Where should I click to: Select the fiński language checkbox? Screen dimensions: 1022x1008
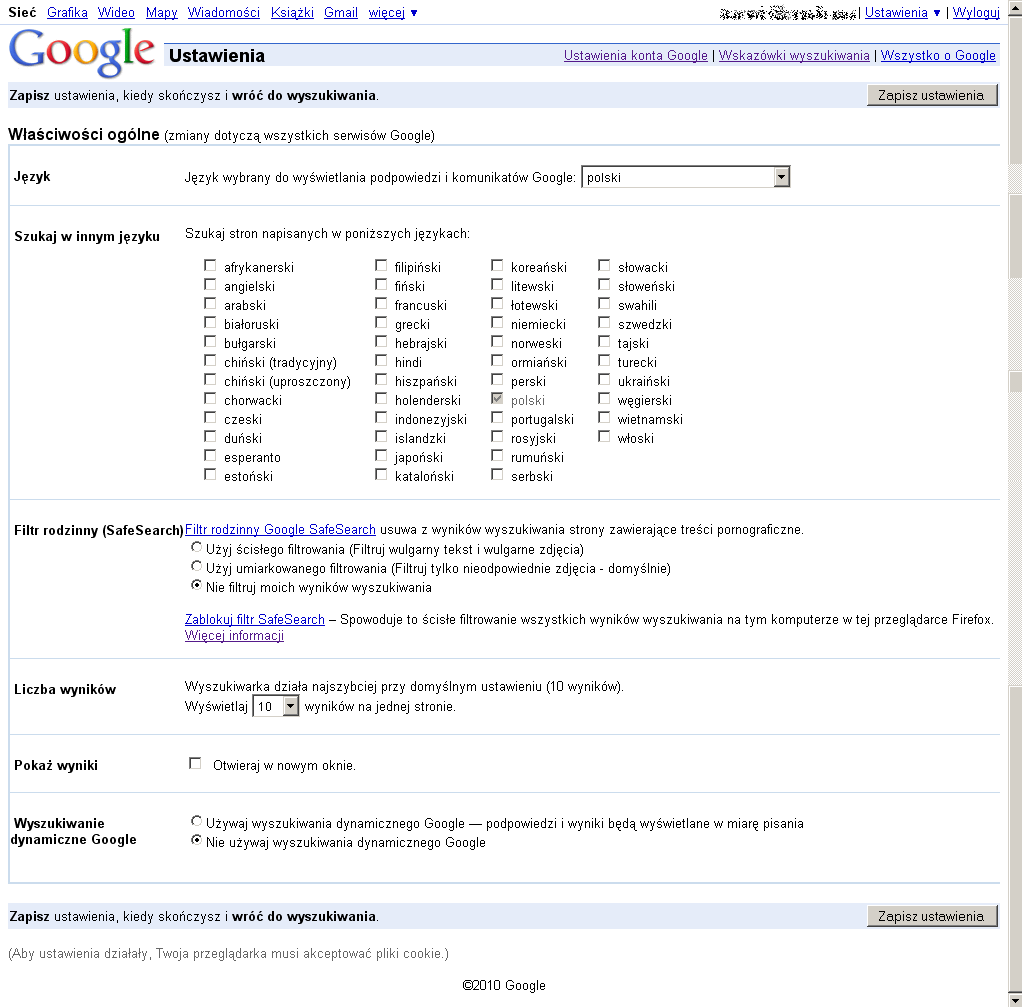click(x=381, y=285)
